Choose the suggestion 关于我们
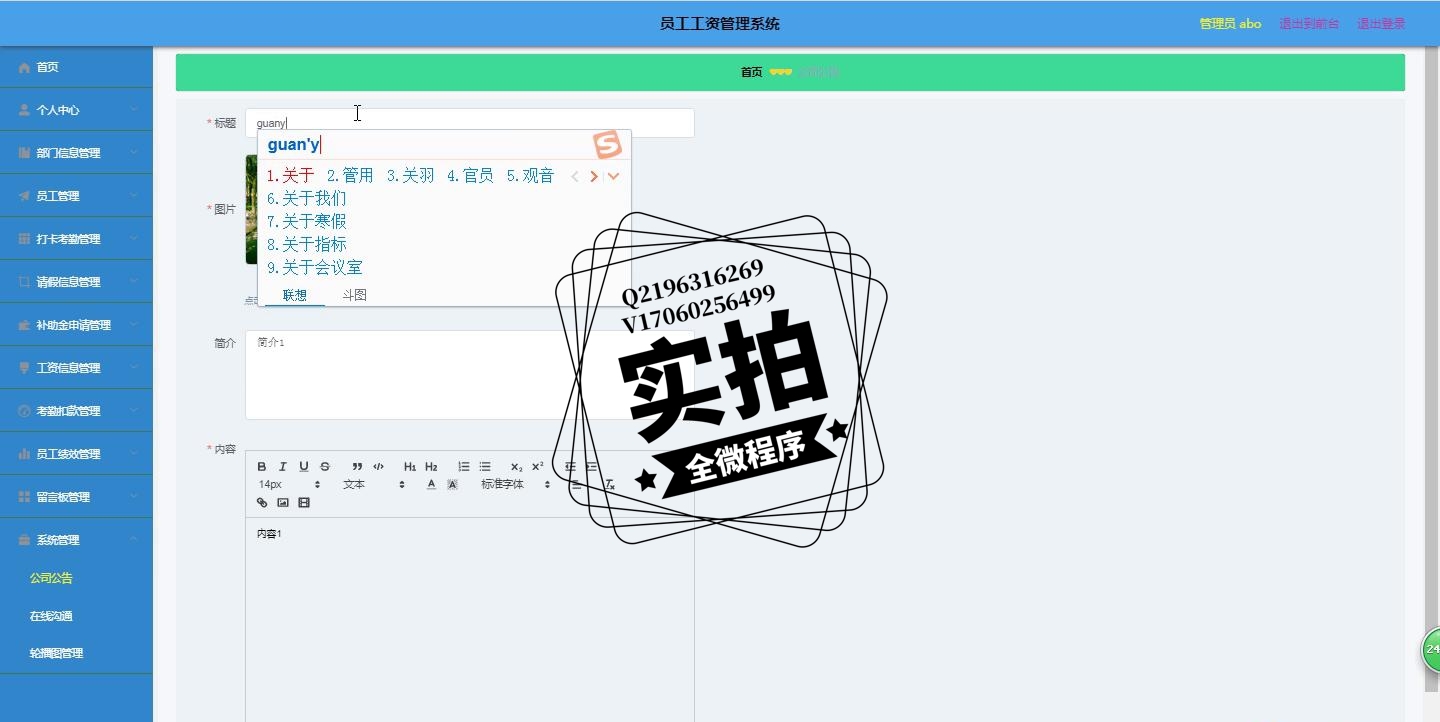The width and height of the screenshot is (1440, 722). pos(307,198)
